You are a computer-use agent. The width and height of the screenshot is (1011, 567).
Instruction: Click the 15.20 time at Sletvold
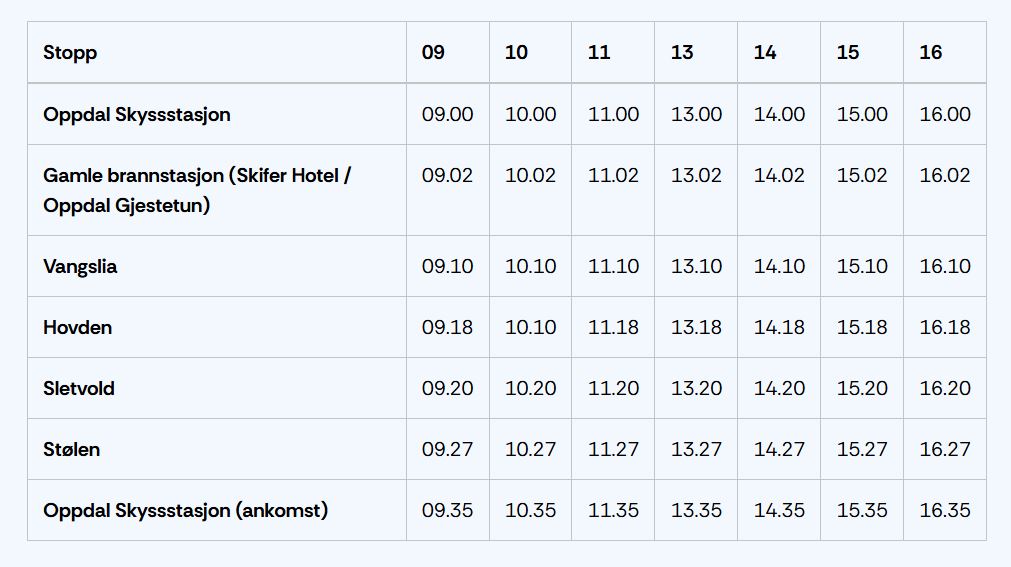(x=862, y=389)
